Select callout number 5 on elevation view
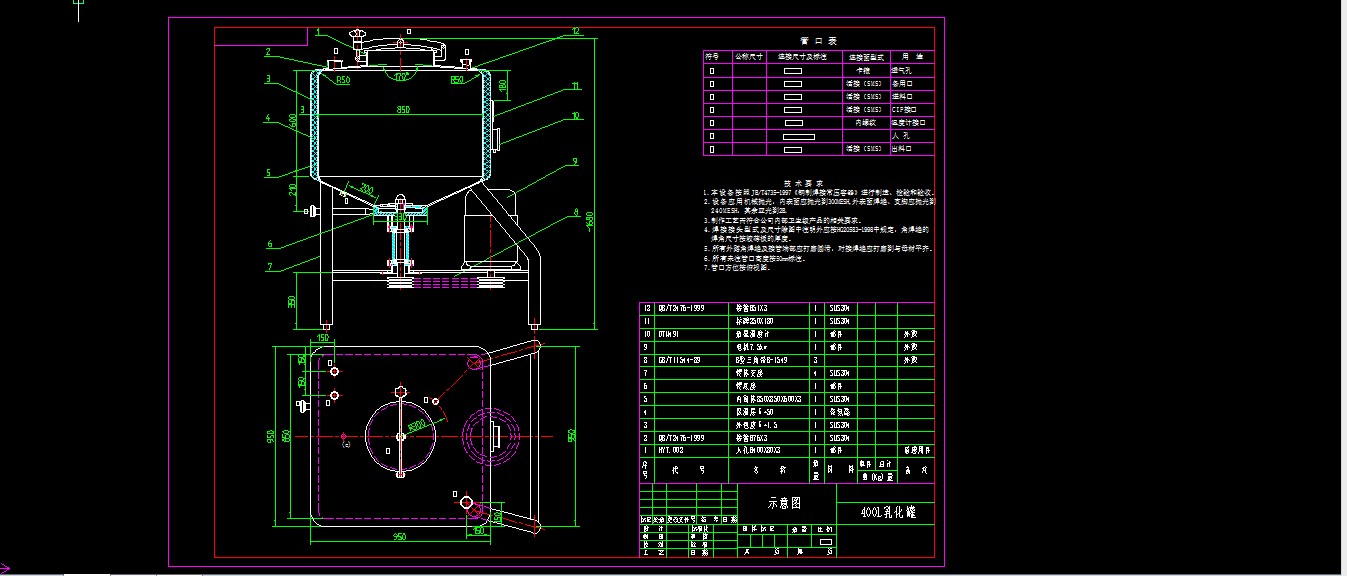The width and height of the screenshot is (1347, 576). click(268, 172)
